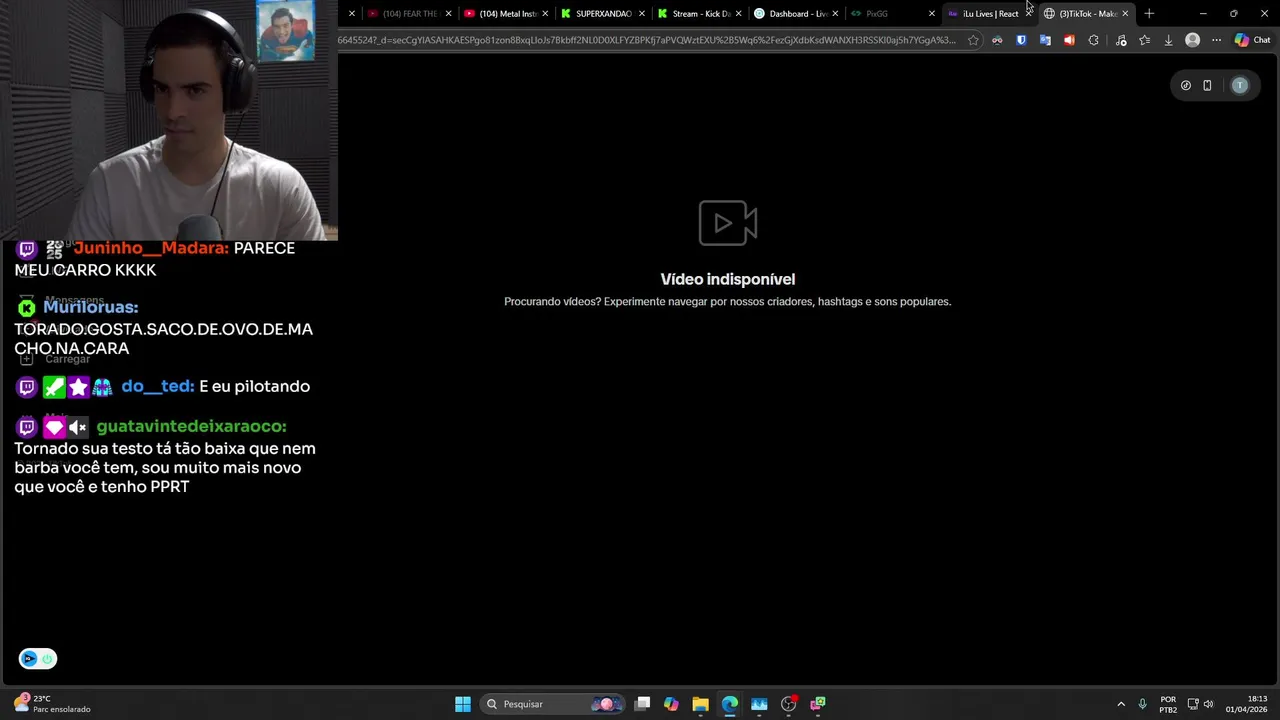Viewport: 1280px width, 720px height.
Task: Open the Windows Start menu
Action: (463, 704)
